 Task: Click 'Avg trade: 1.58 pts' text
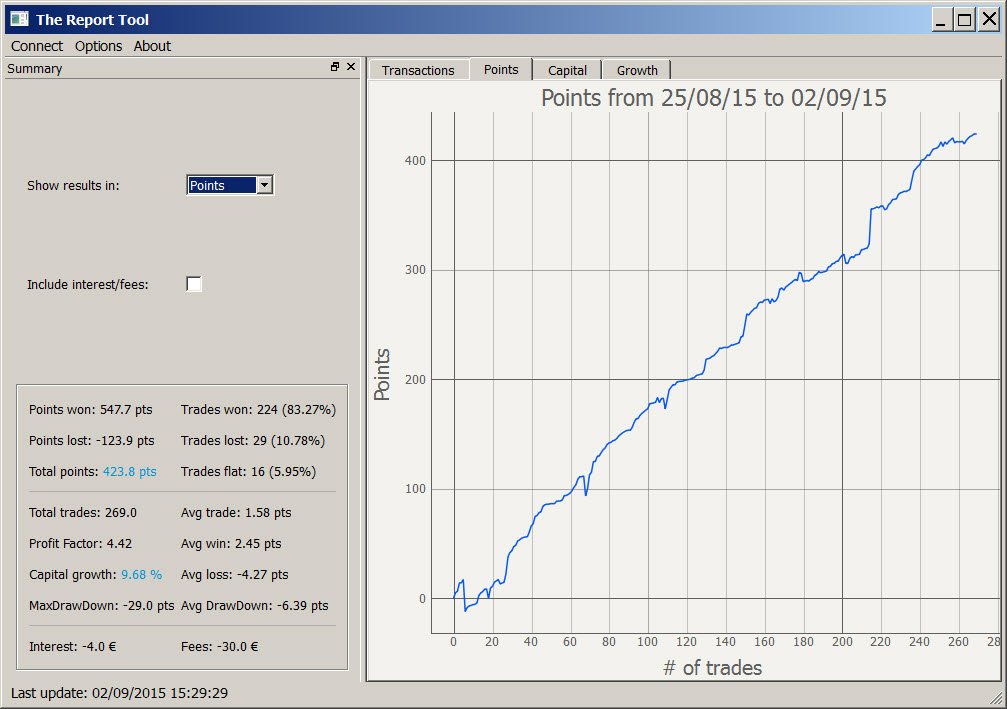coord(236,512)
